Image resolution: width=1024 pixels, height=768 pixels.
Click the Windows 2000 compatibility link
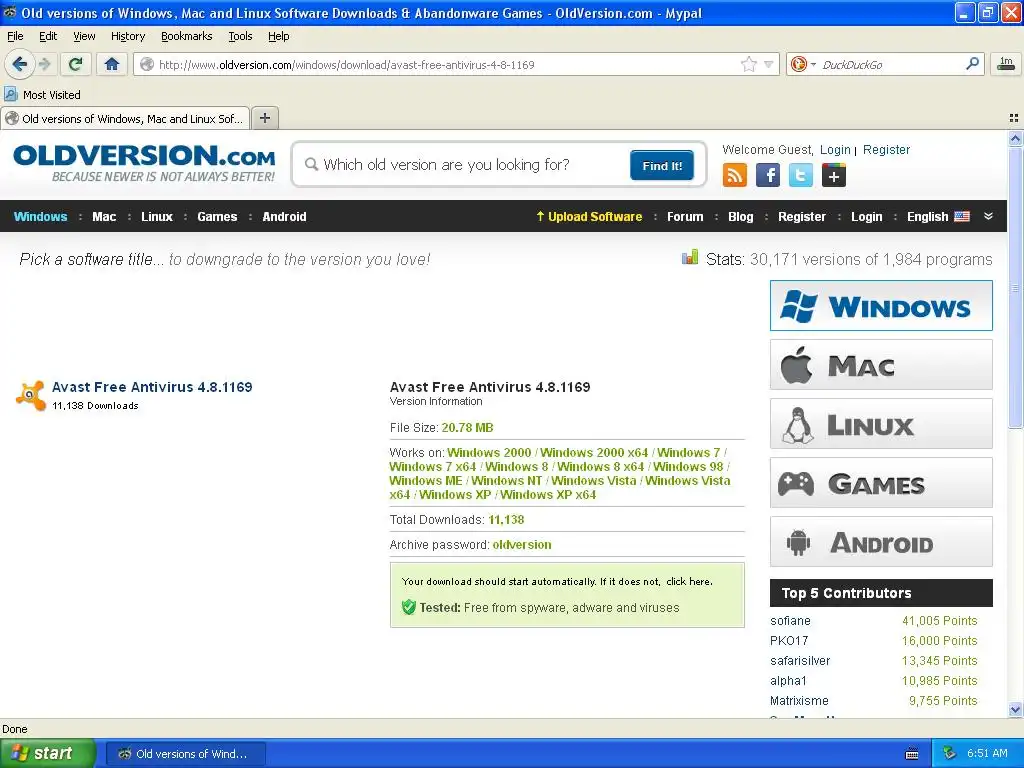pyautogui.click(x=489, y=453)
